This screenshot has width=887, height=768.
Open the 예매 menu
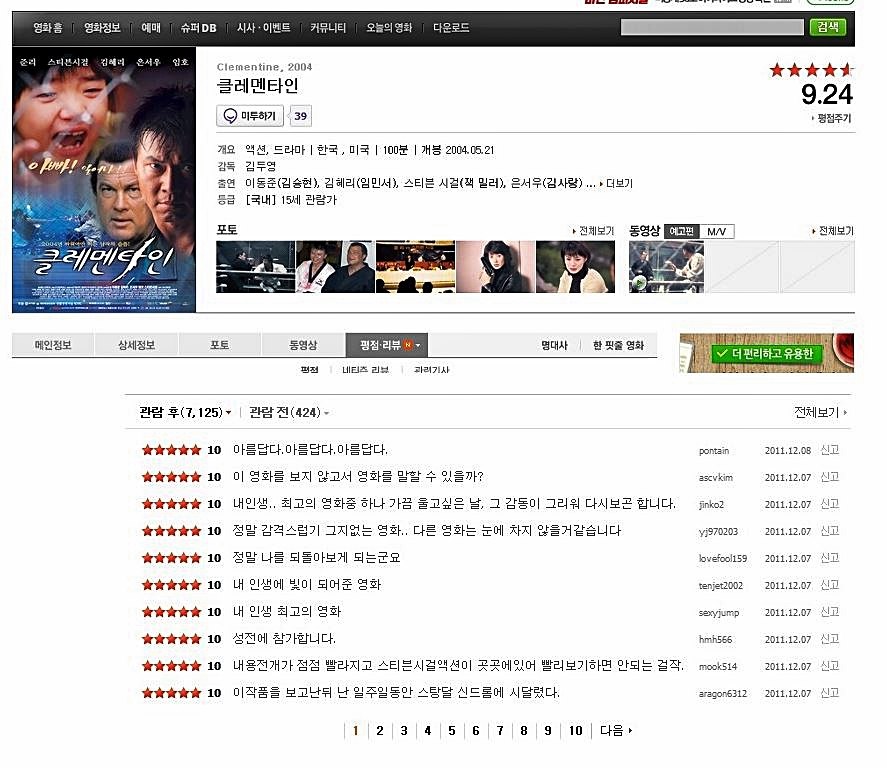pyautogui.click(x=150, y=28)
